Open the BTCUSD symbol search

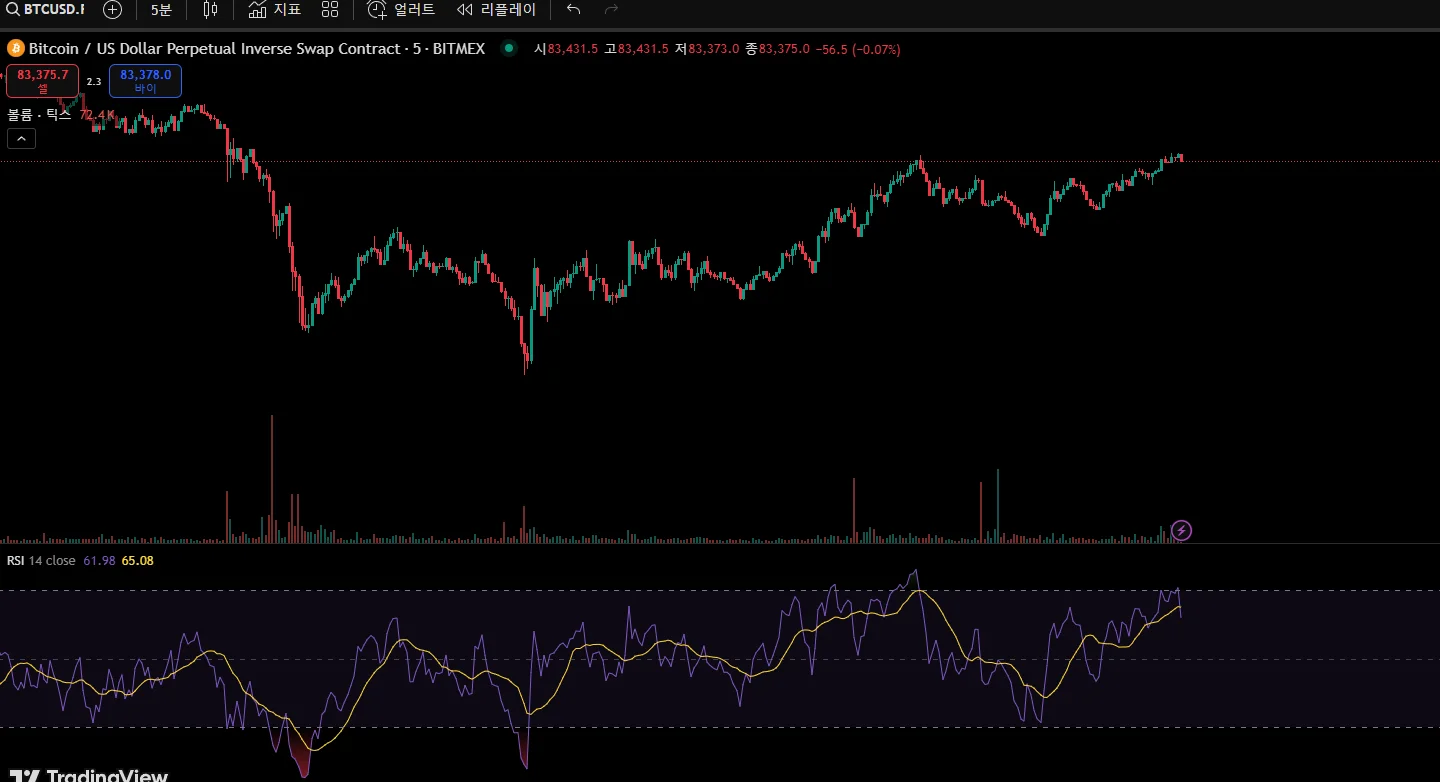pos(46,10)
